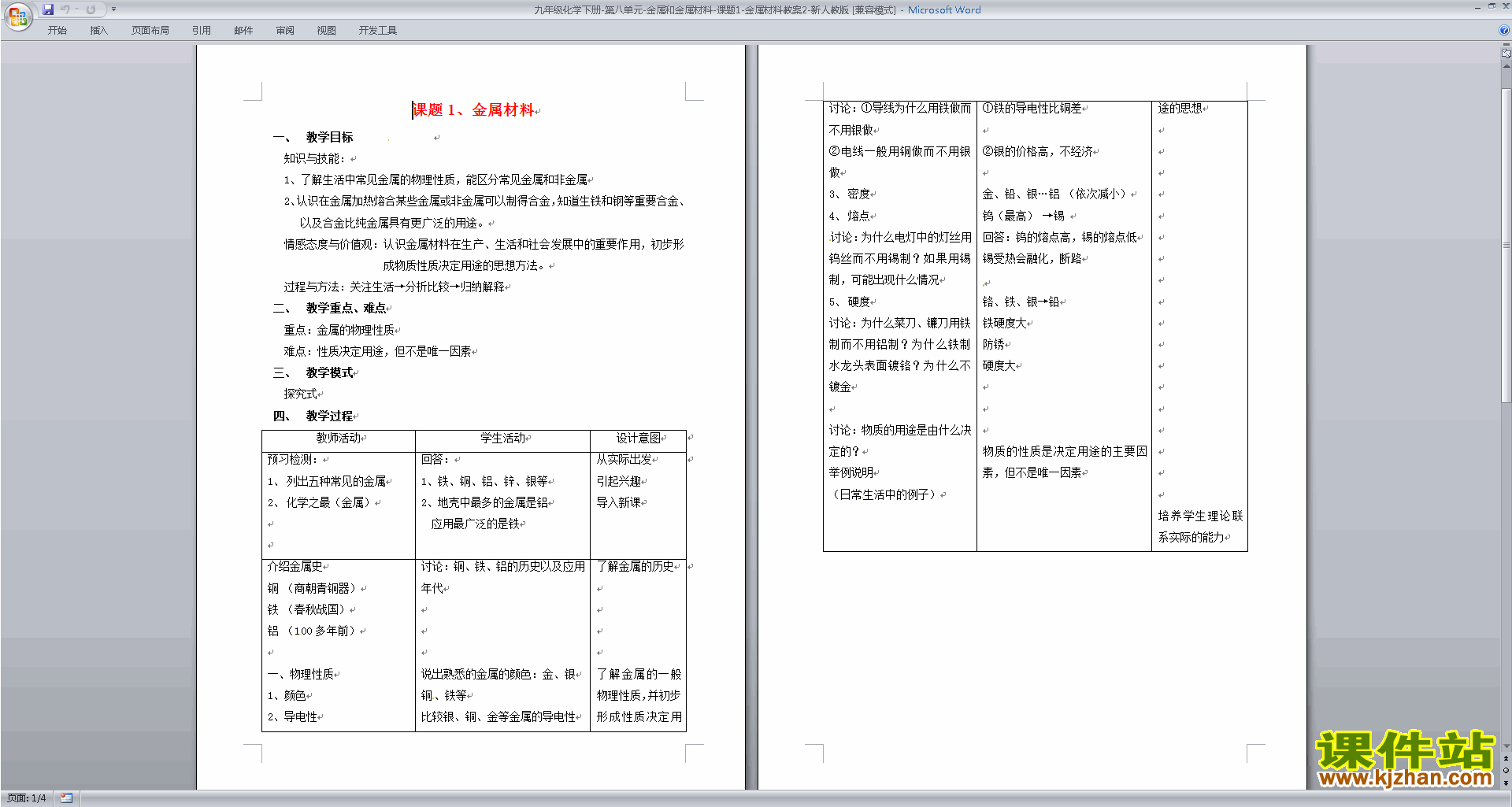
Task: Click the page count 页面: 1/4 in status bar
Action: coord(27,798)
